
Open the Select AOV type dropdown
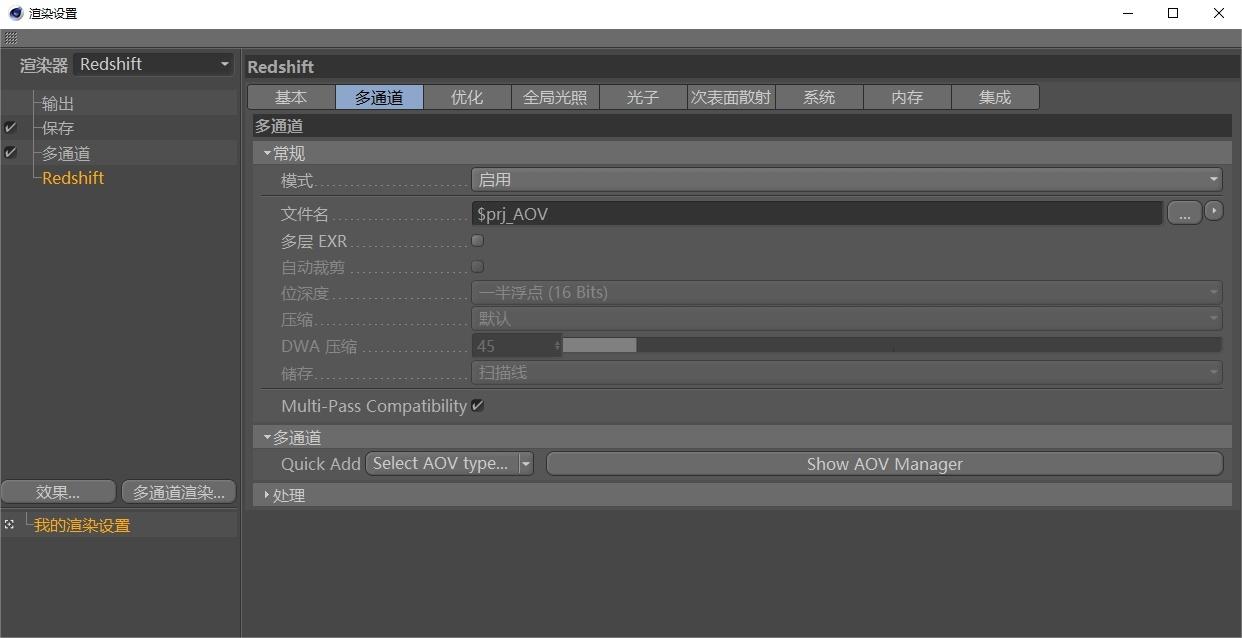pyautogui.click(x=449, y=463)
